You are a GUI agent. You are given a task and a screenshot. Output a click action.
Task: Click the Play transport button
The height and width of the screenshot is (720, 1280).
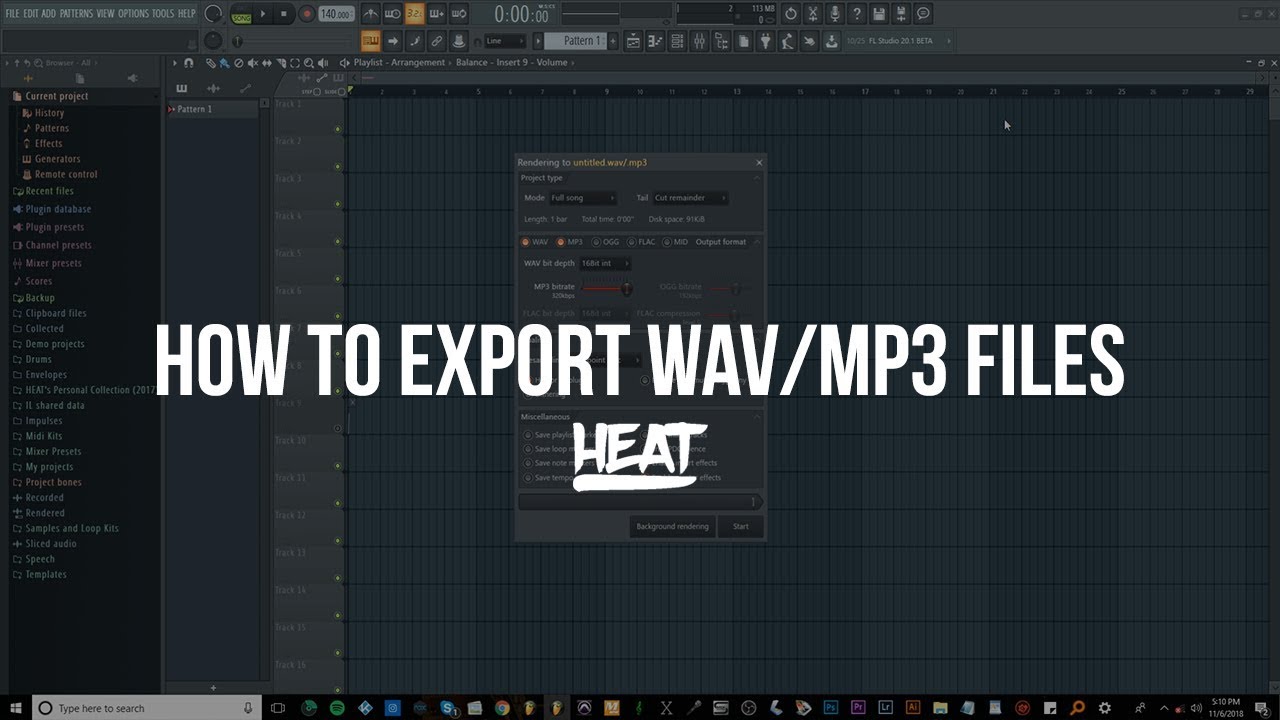(x=263, y=14)
